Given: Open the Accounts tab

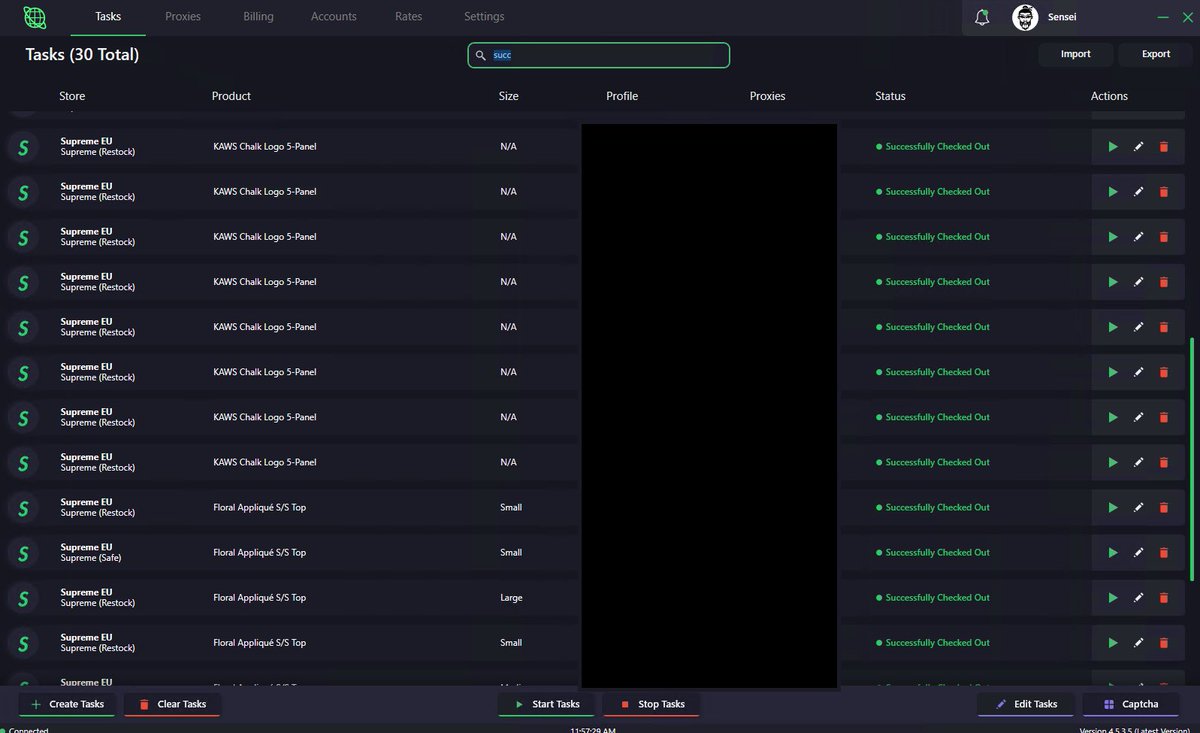Looking at the screenshot, I should point(334,17).
